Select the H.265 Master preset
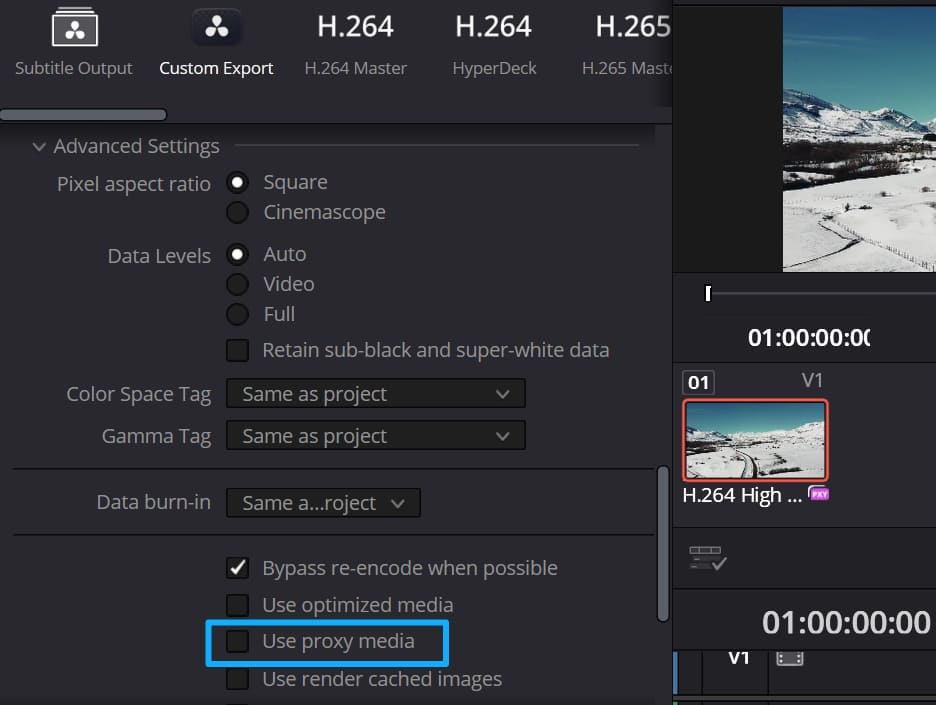Viewport: 936px width, 705px height. [x=630, y=27]
